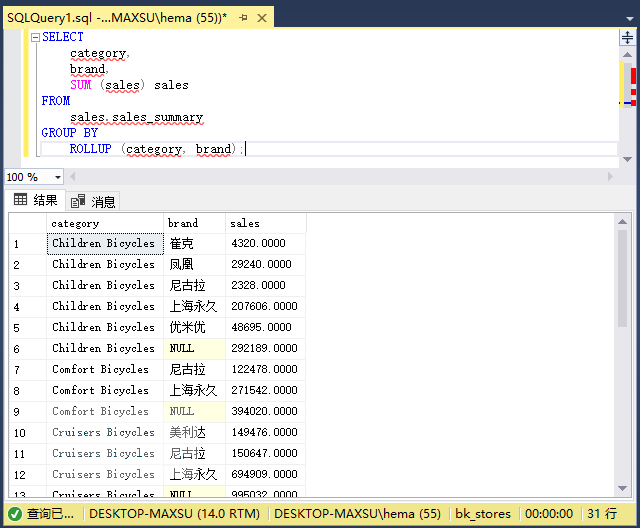Click sales cell 207606.0000
Viewport: 640px width, 528px height.
click(265, 306)
